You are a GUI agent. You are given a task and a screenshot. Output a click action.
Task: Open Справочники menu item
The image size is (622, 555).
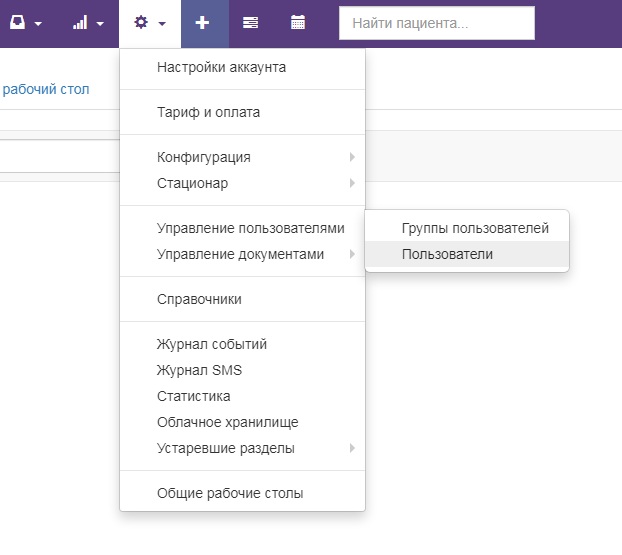point(242,299)
